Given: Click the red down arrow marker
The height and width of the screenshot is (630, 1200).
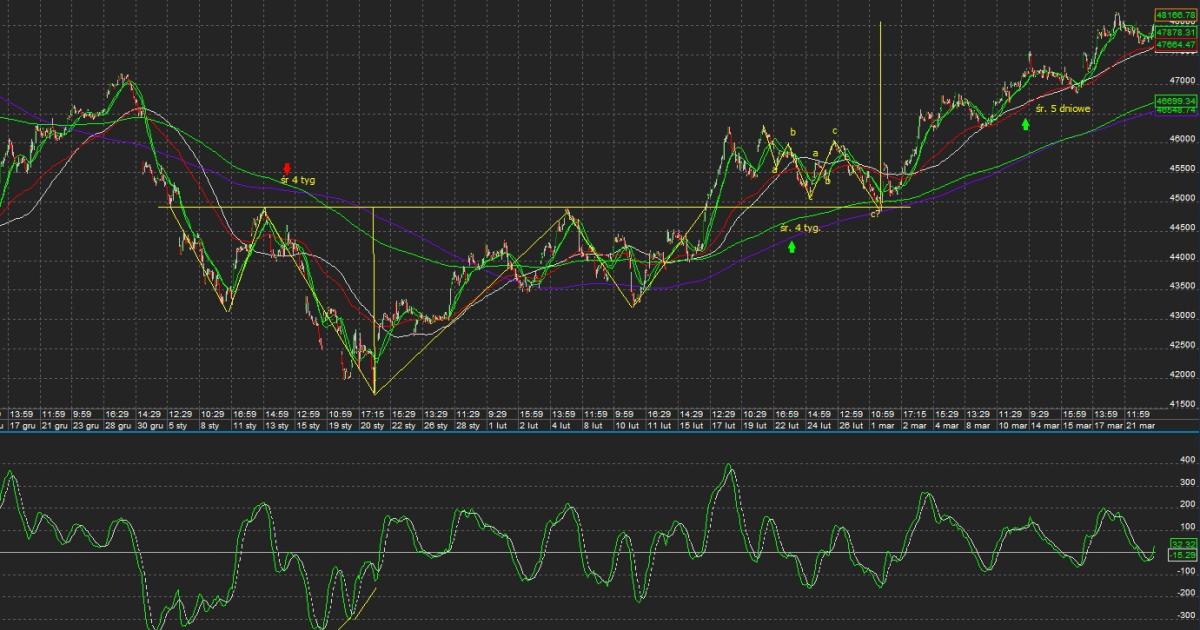Looking at the screenshot, I should tap(287, 168).
